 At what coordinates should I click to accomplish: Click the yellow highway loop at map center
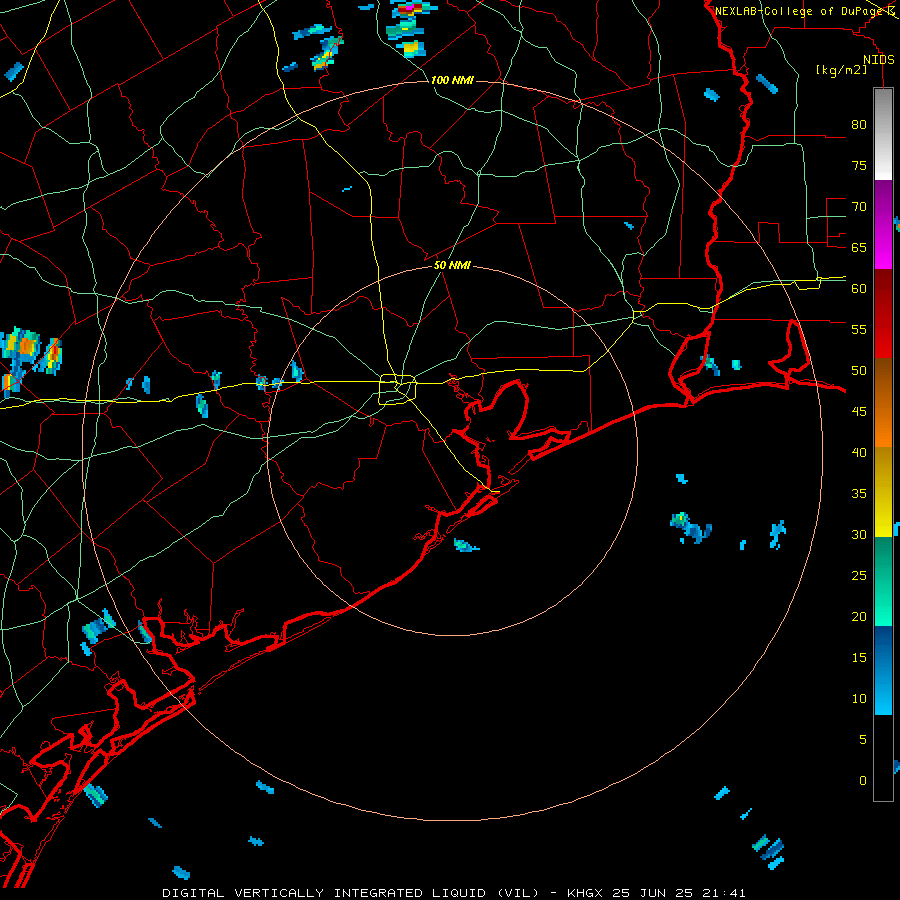tap(397, 390)
